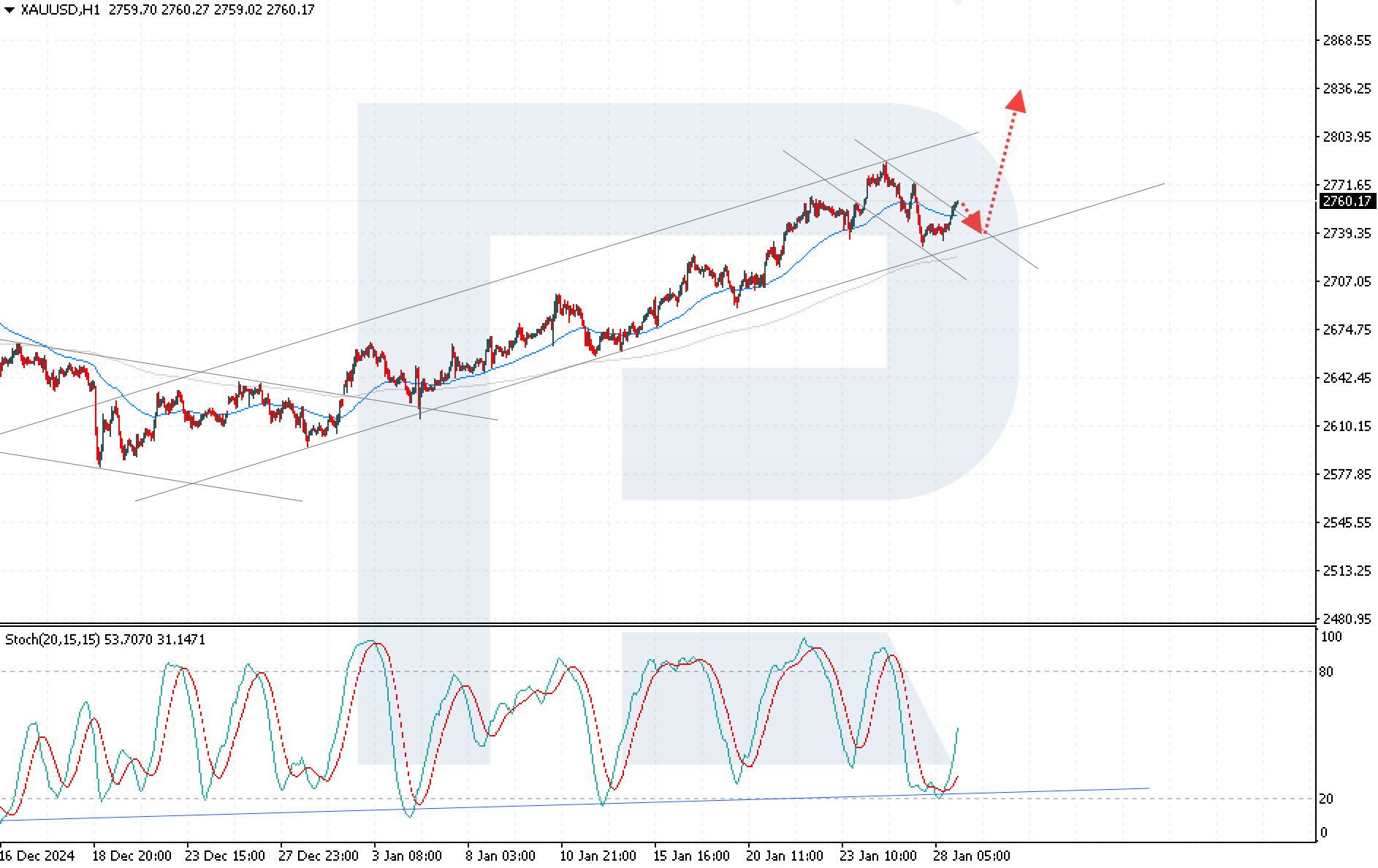Click price level 2513.25 on the scale

tap(1347, 571)
